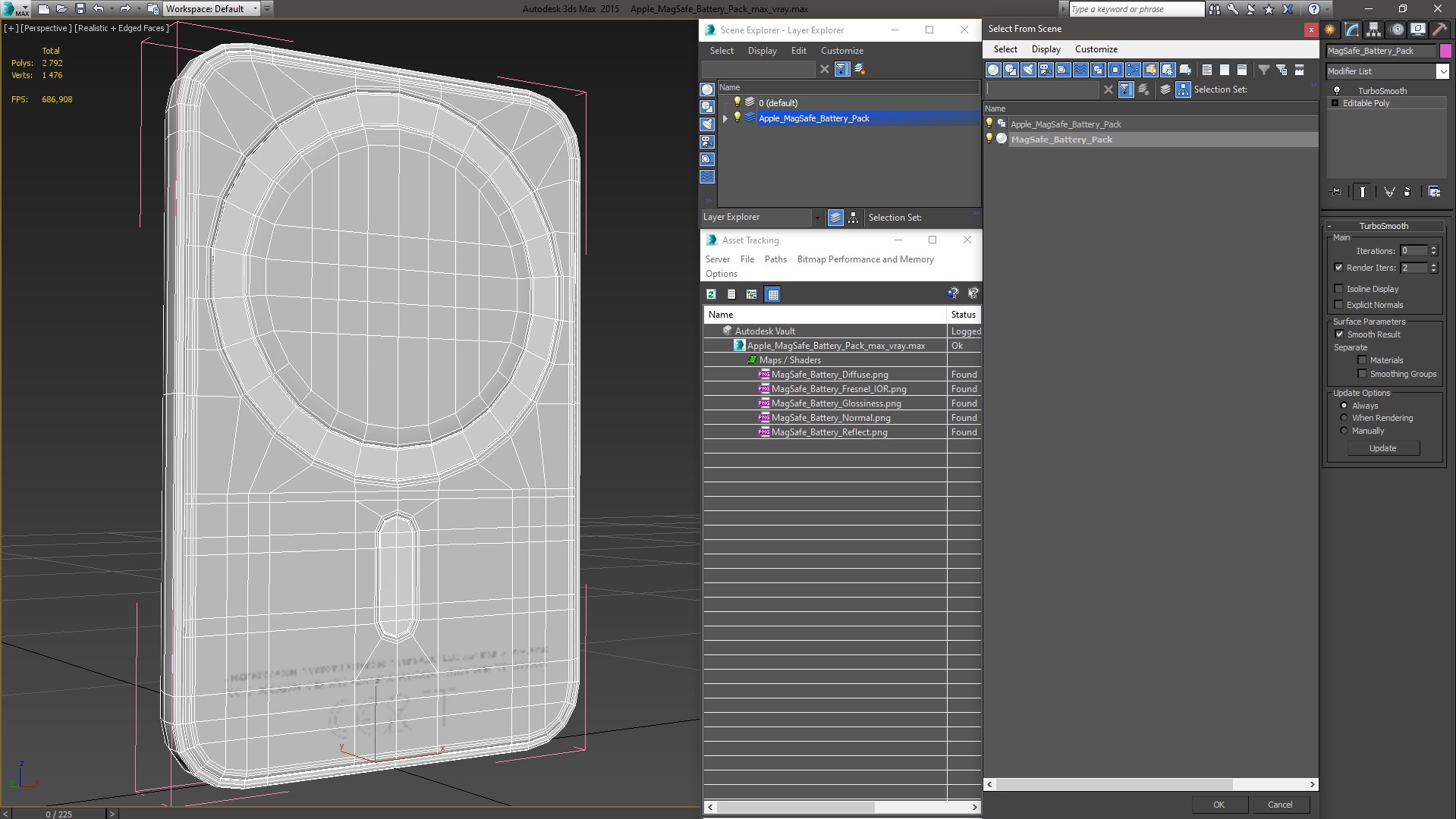Toggle Display Space Warps filter in Select From Scene
Screen dimensions: 1456x819
point(1080,70)
